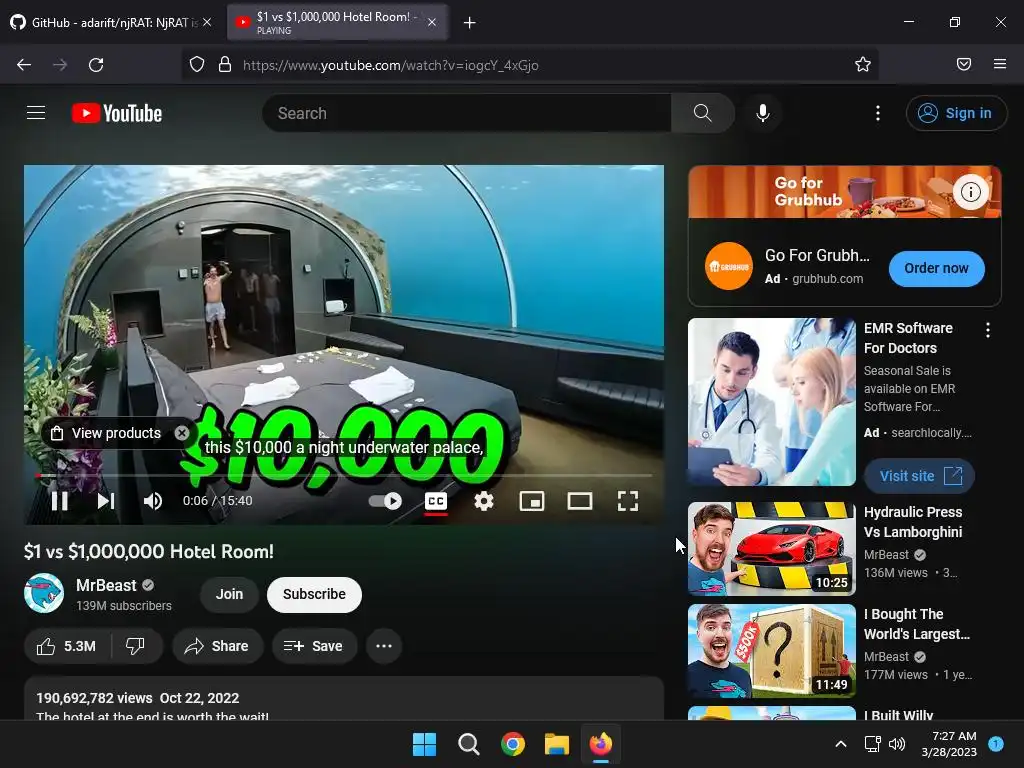Go back in Firefox

tap(24, 65)
